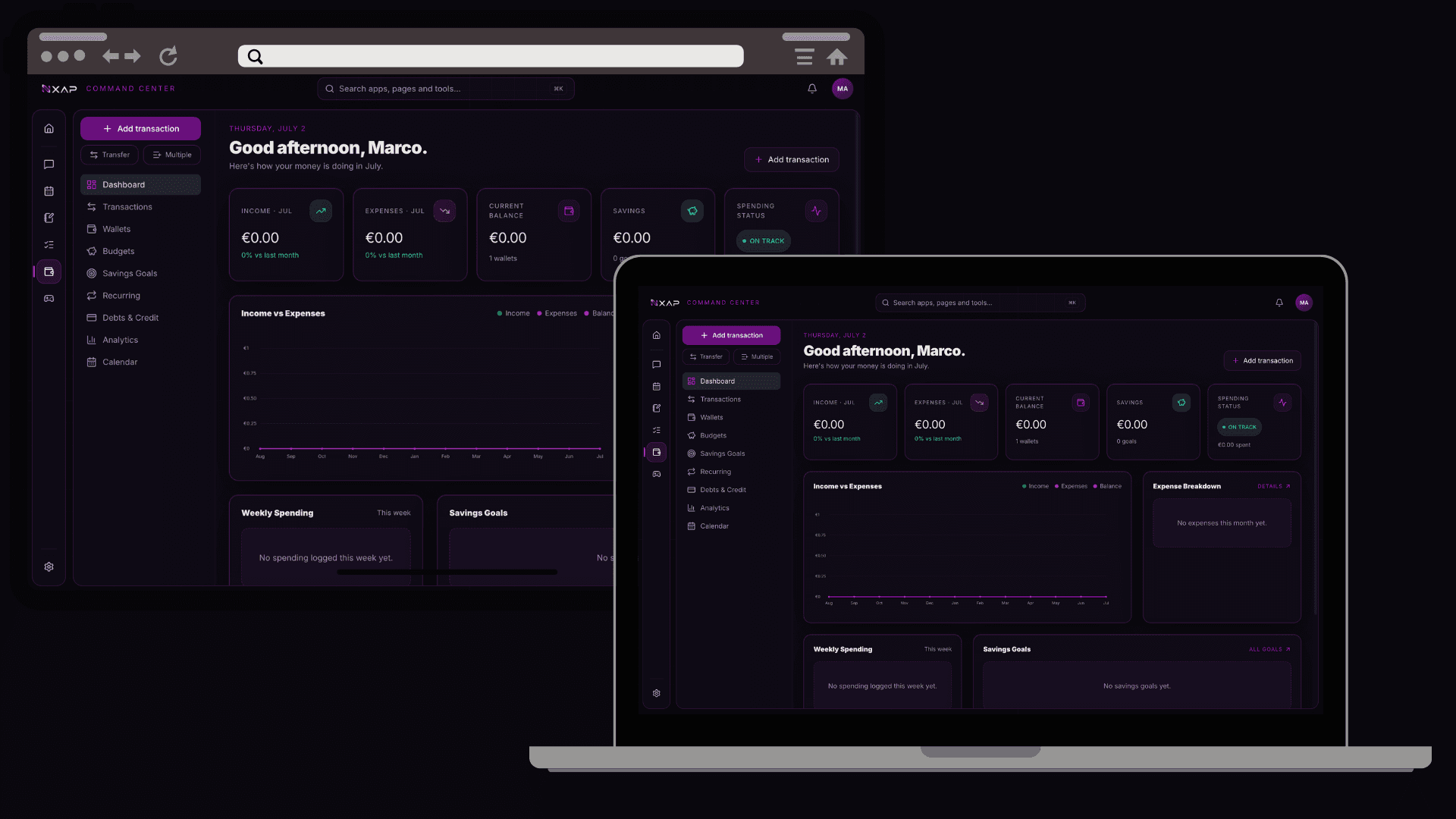Click the Spending Status pulse icon in the browser window
The width and height of the screenshot is (1456, 819).
pos(816,211)
